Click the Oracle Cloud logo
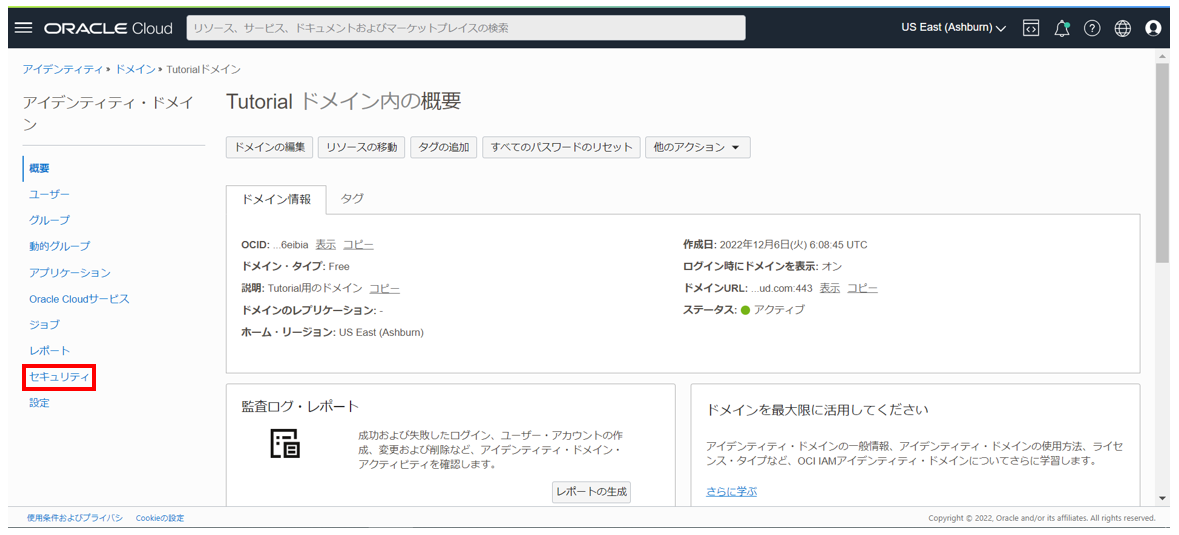This screenshot has width=1179, height=535. click(x=108, y=28)
